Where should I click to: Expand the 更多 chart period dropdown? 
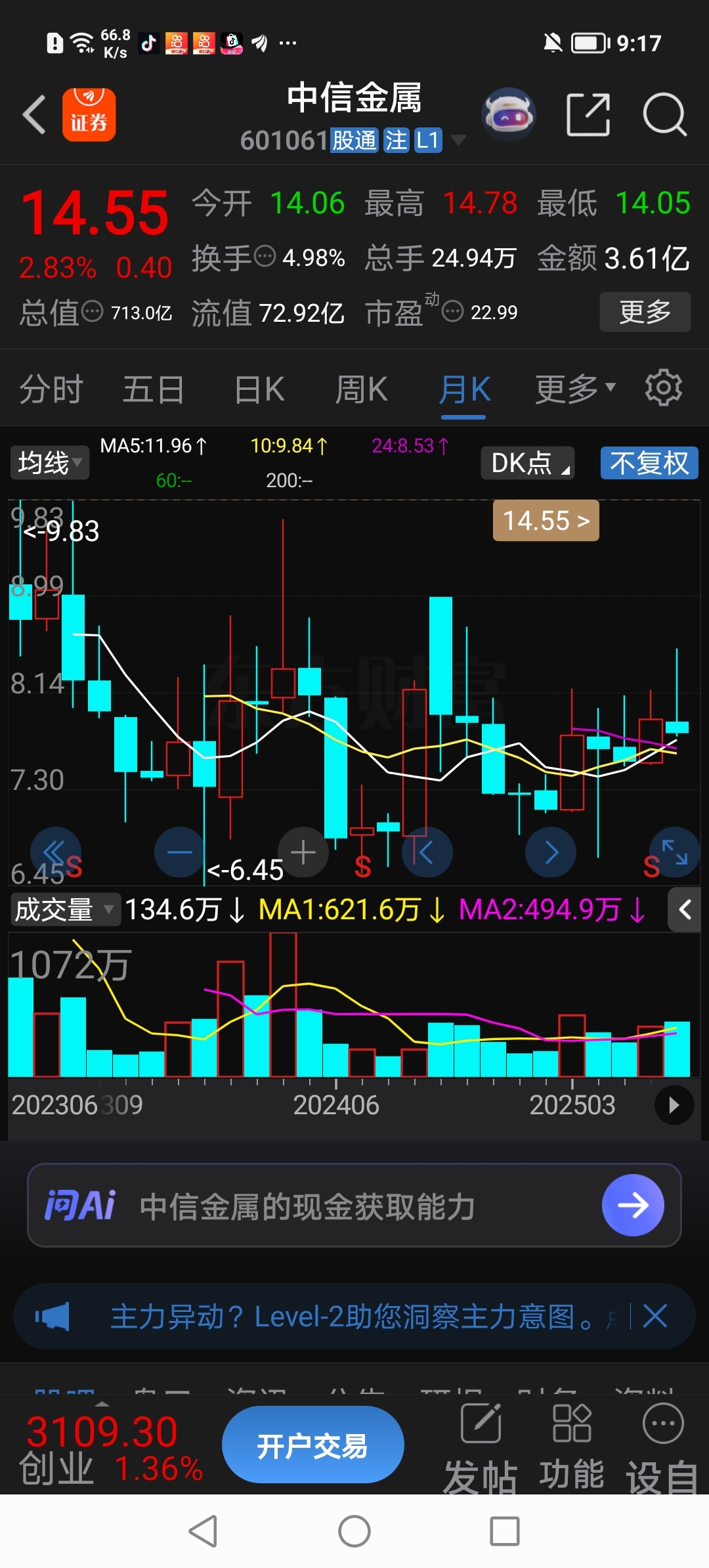pyautogui.click(x=575, y=389)
